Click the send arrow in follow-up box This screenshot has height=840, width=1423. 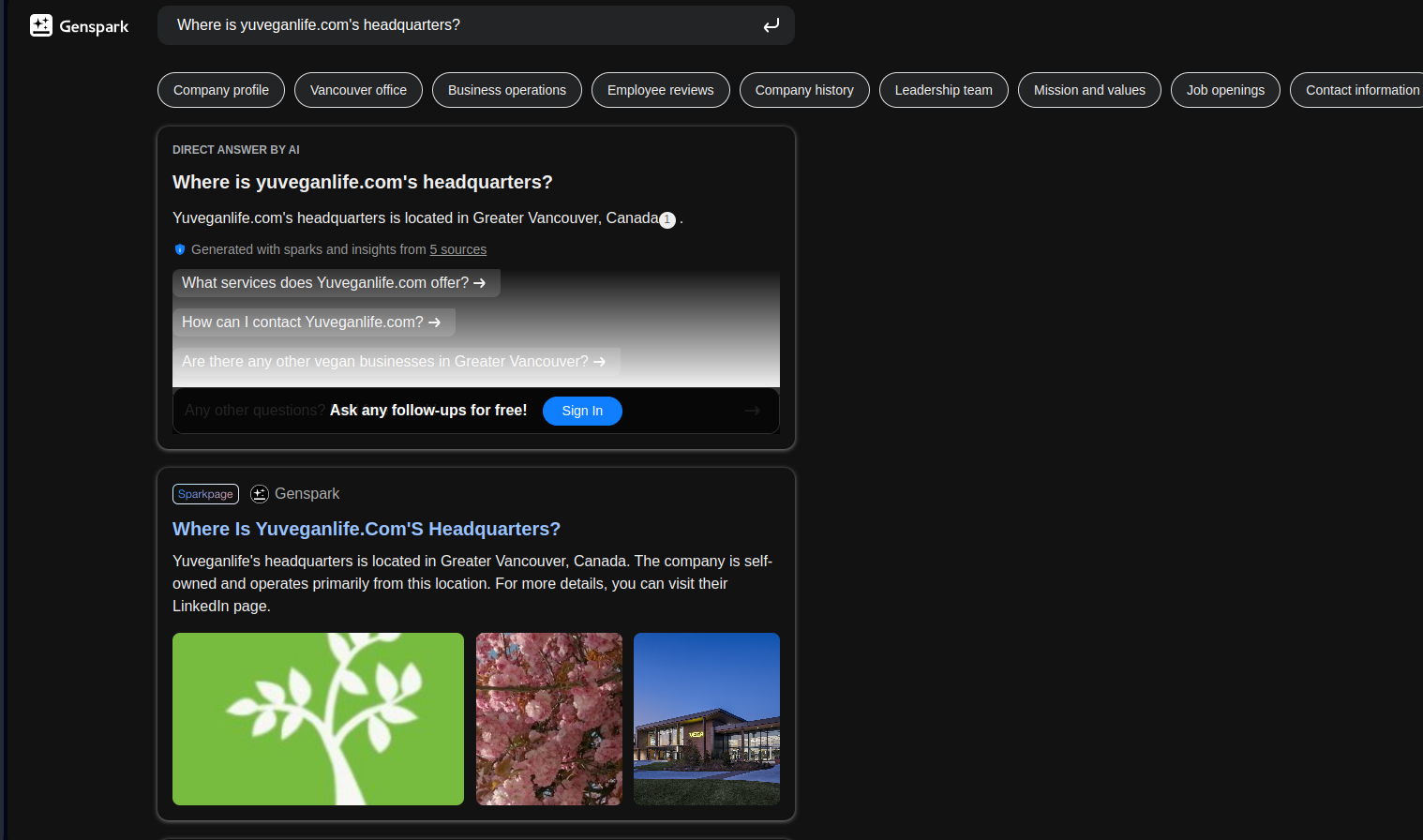click(752, 411)
